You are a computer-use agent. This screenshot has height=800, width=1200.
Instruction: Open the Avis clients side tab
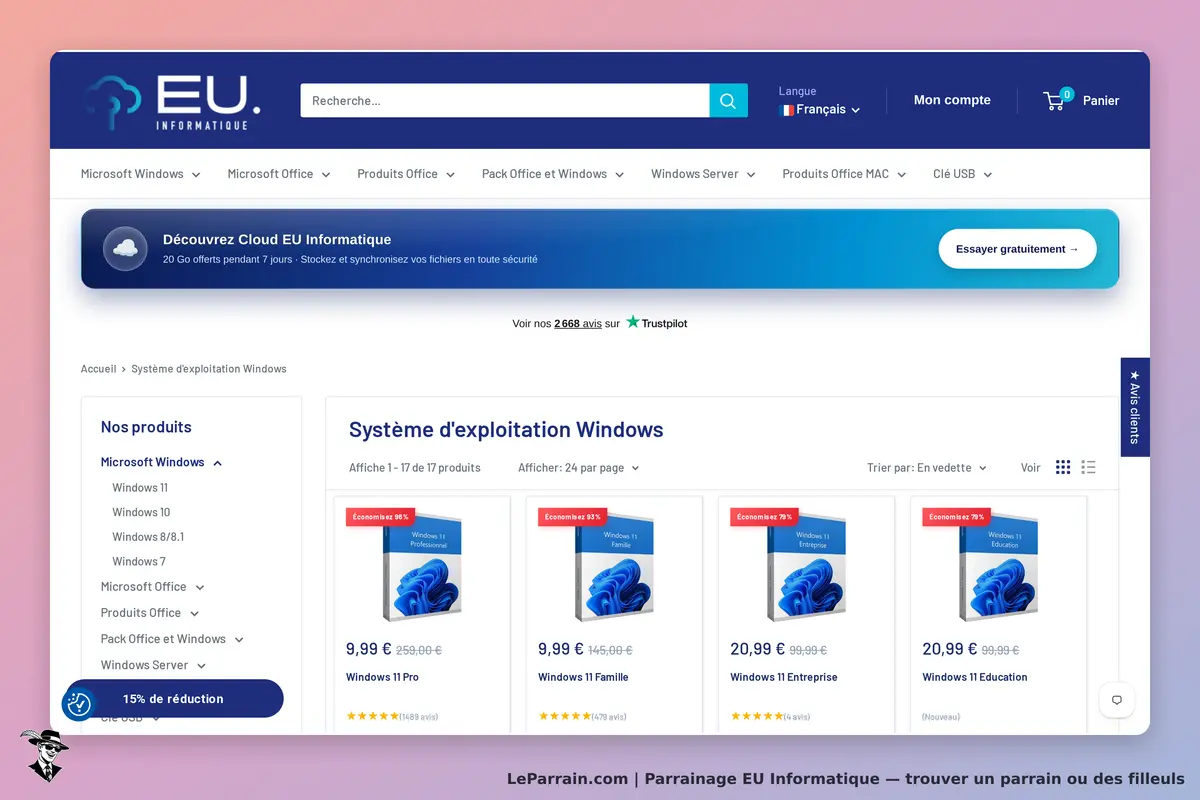click(1135, 407)
